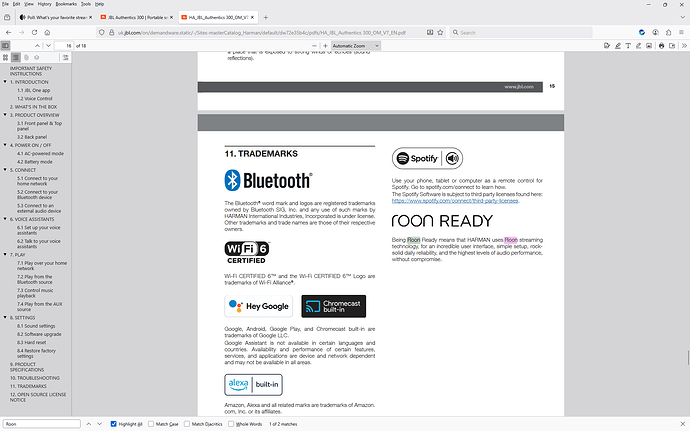Click the add signature tool icon
Image resolution: width=690 pixels, height=431 pixels.
(x=607, y=45)
